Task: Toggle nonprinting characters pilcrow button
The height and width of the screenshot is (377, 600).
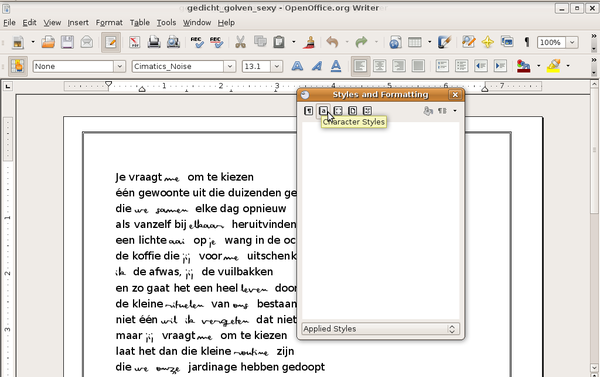Action: tap(527, 42)
